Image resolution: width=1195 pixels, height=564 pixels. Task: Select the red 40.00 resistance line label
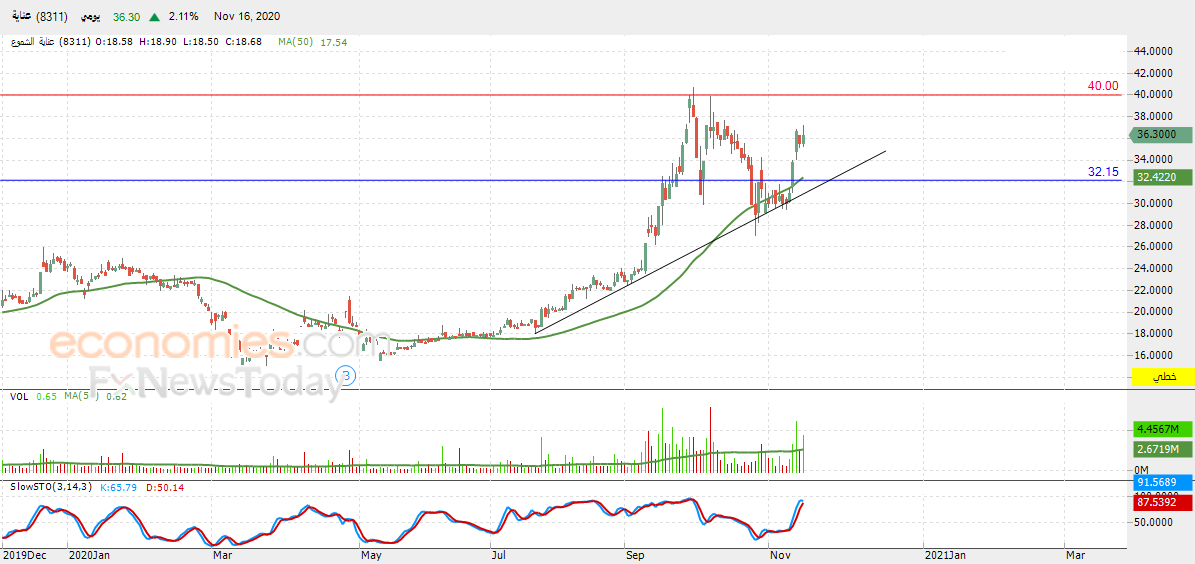tap(1103, 86)
